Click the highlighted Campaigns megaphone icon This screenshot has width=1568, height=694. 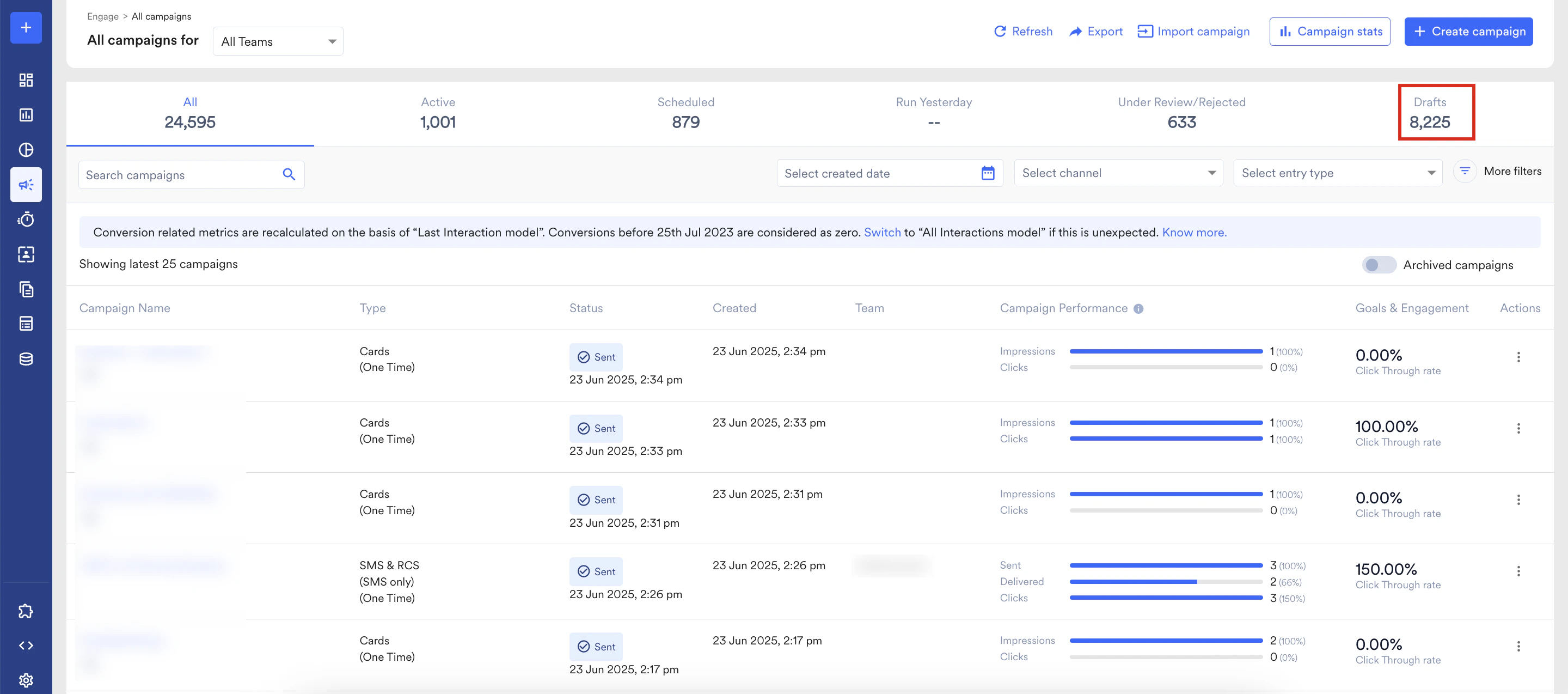click(x=26, y=185)
